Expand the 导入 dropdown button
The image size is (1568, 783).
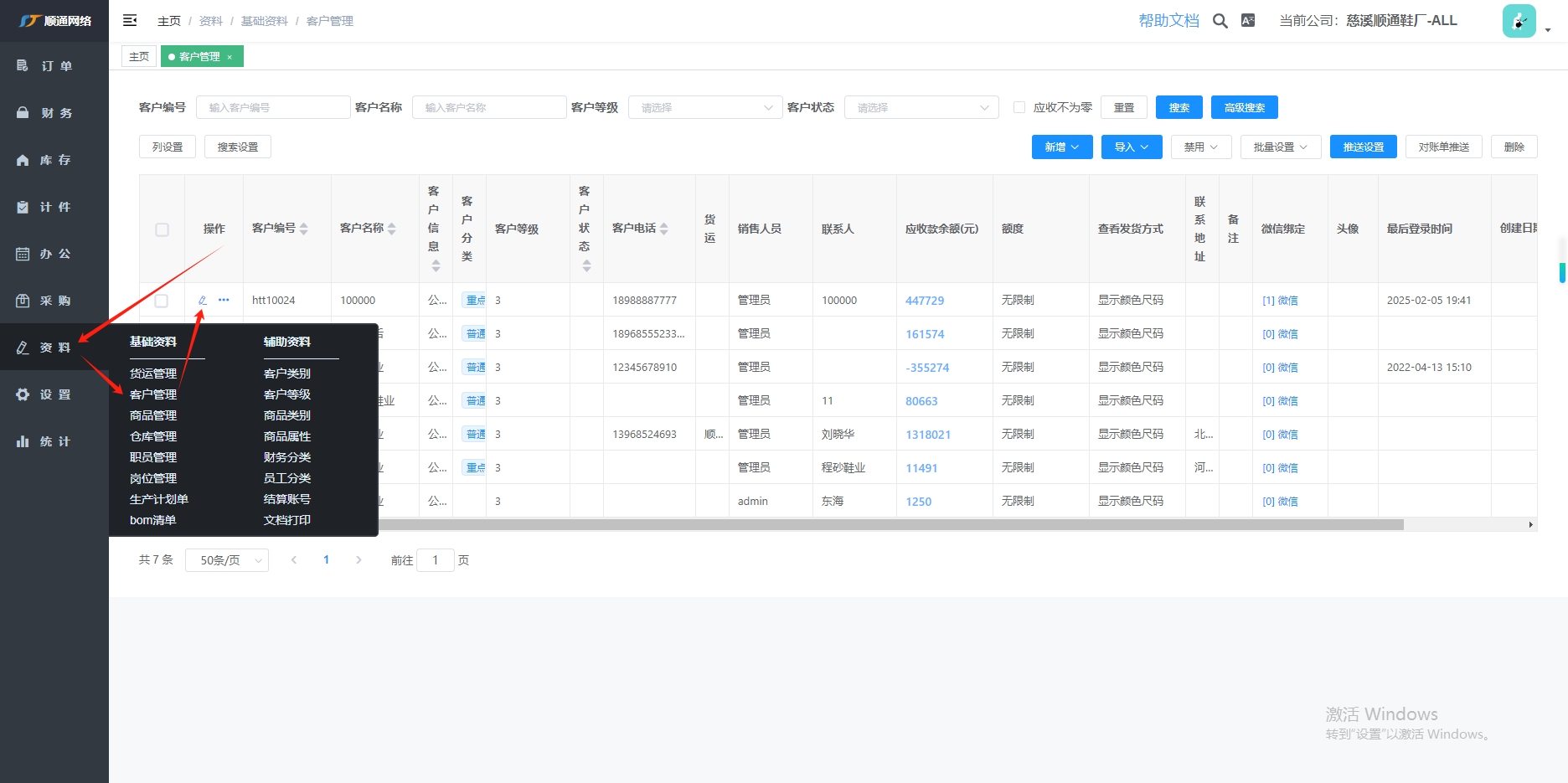point(1132,147)
